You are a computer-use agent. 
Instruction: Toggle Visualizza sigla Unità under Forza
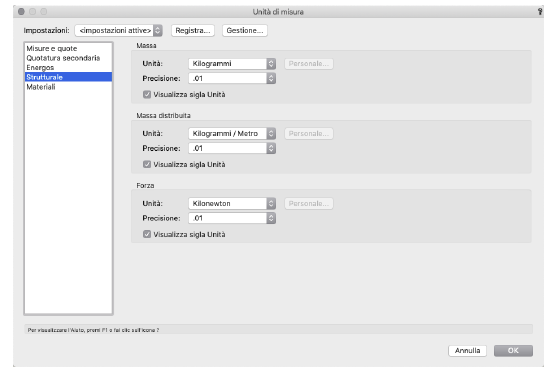[147, 234]
